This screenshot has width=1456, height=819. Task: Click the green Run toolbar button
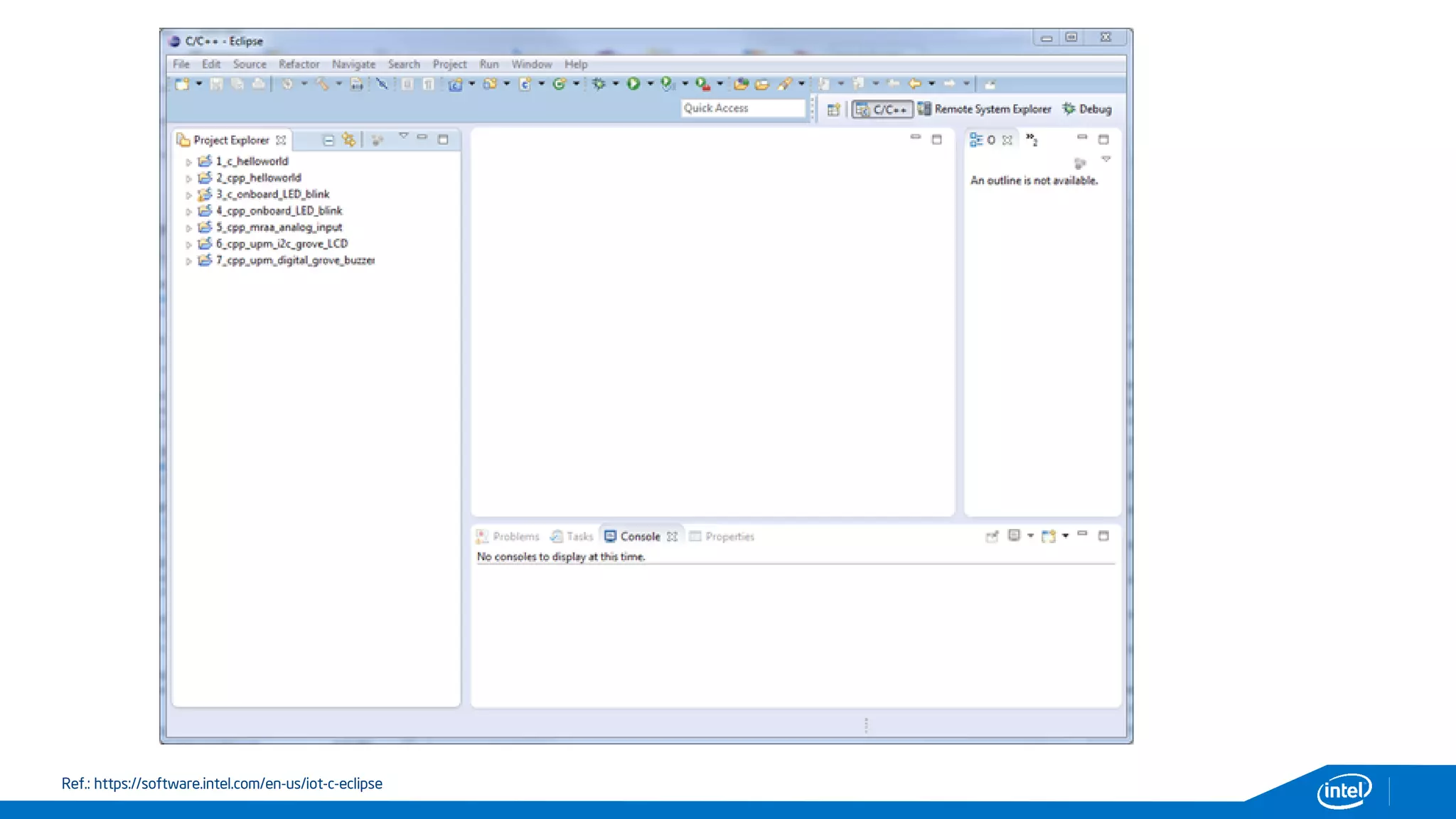(x=633, y=84)
